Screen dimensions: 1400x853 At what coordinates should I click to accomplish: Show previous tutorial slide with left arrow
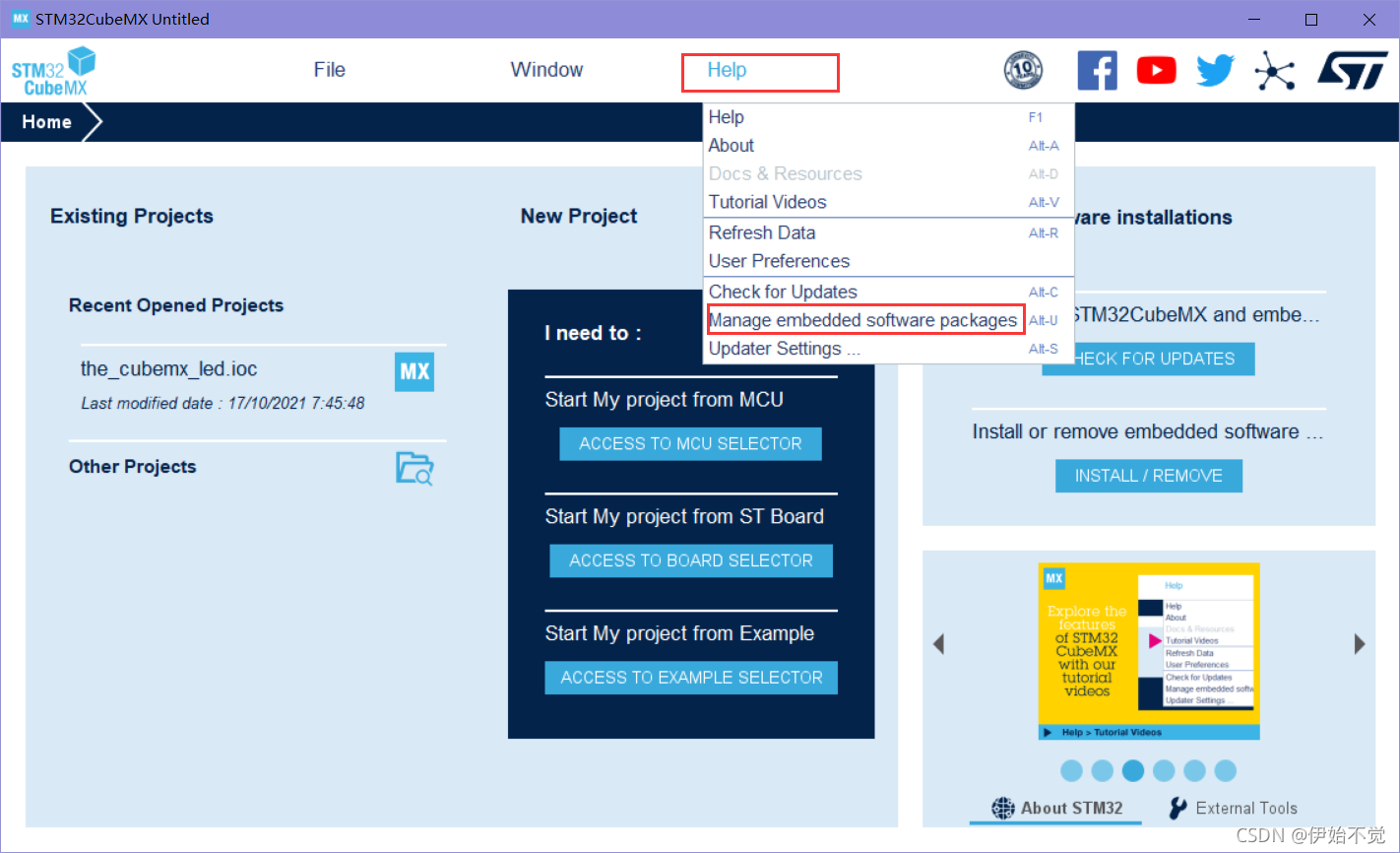pyautogui.click(x=938, y=644)
